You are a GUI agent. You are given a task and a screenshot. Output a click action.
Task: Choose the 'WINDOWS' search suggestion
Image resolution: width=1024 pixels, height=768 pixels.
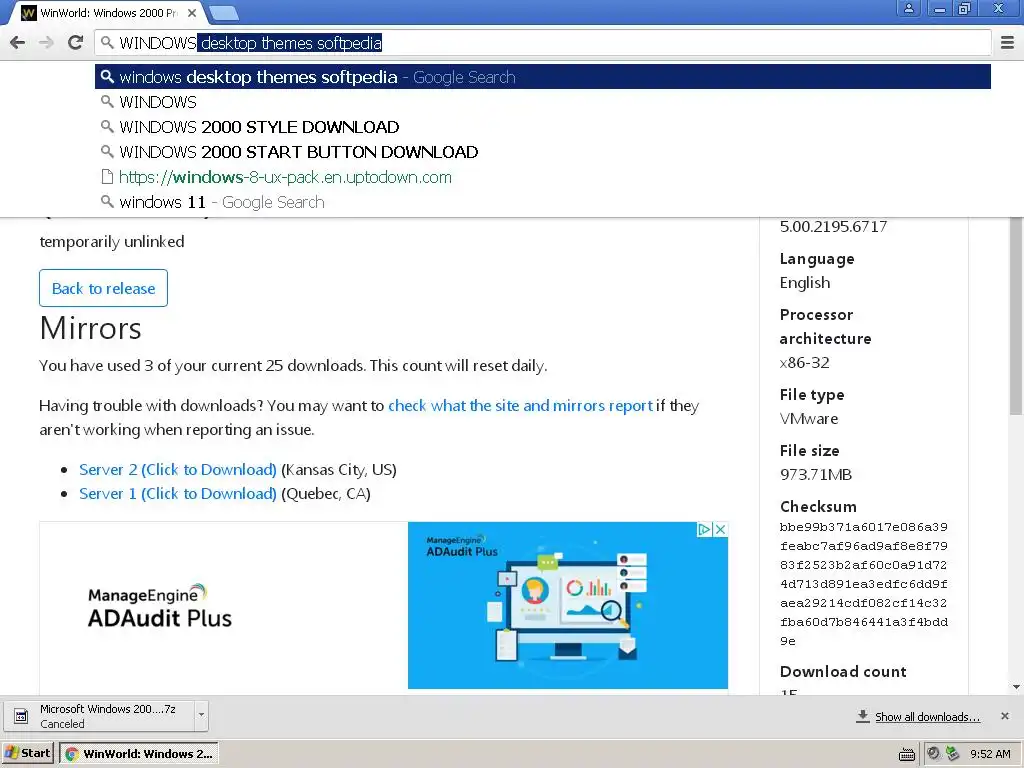click(543, 102)
